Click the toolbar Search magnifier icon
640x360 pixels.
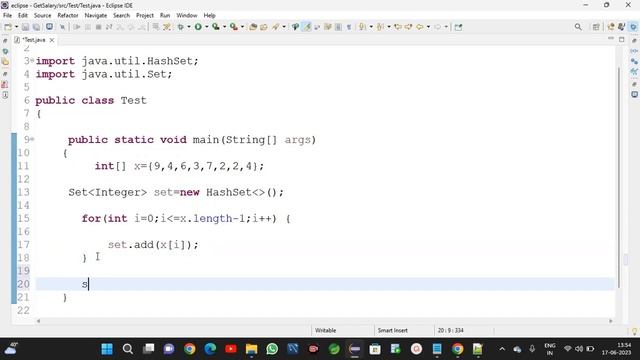tap(578, 27)
